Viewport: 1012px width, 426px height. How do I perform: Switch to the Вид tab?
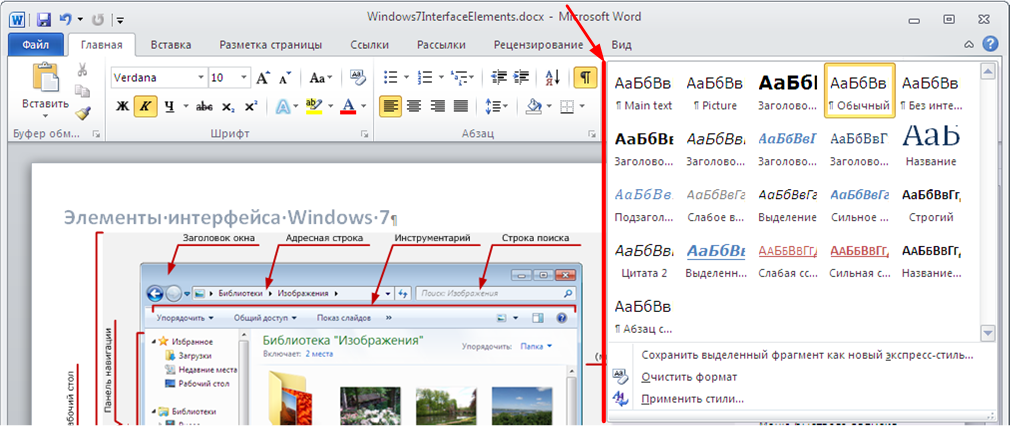[622, 45]
